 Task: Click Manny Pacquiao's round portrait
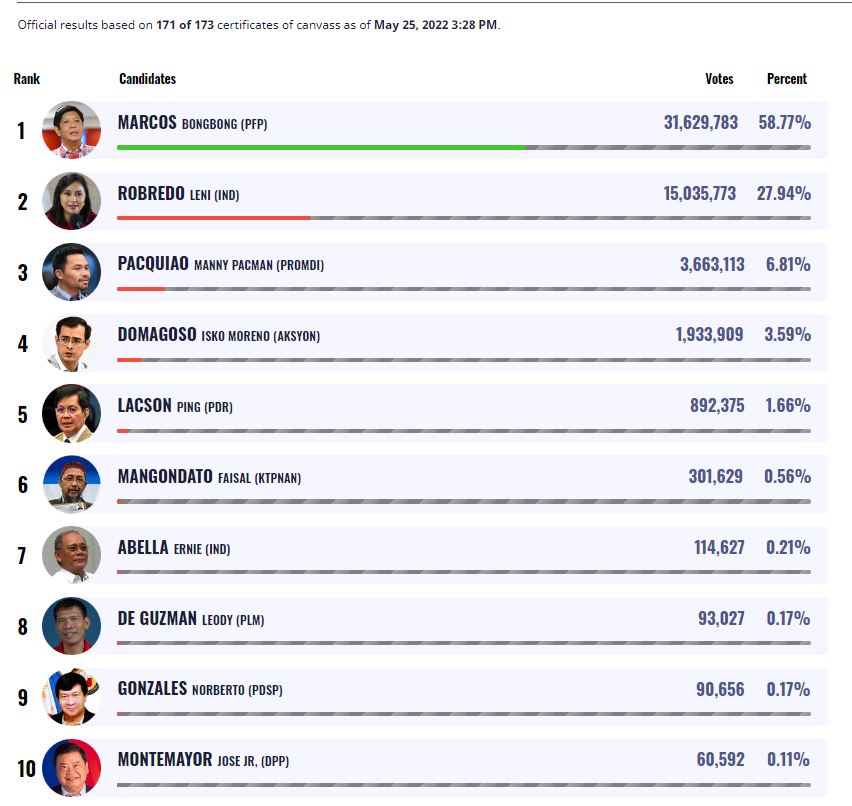71,272
